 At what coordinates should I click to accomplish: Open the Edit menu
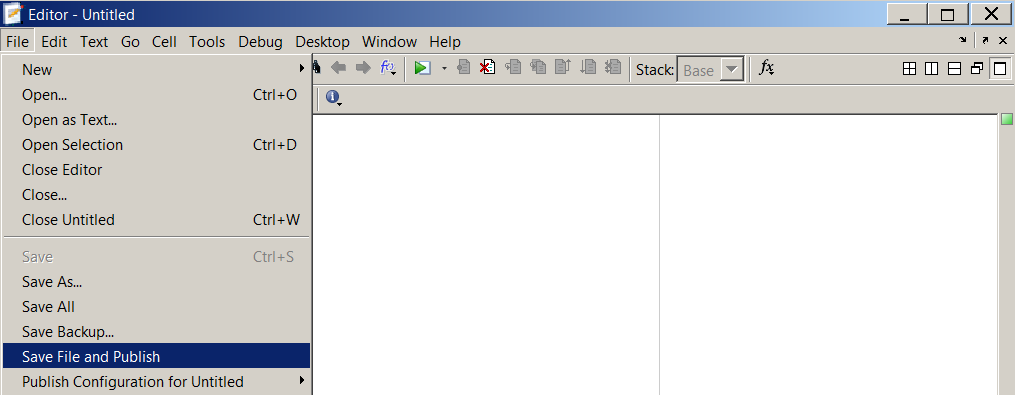(x=54, y=41)
